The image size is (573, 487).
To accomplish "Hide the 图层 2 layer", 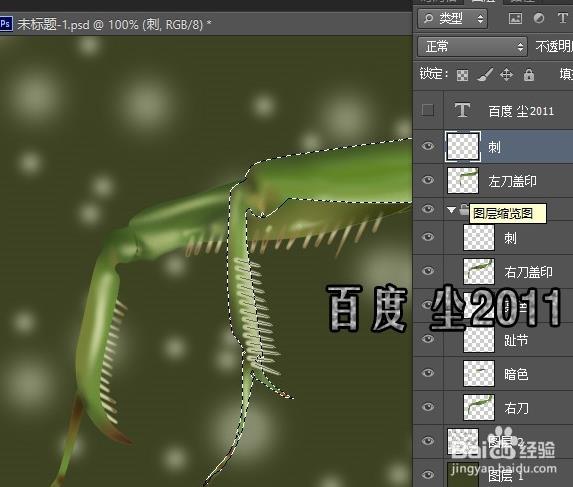I will 428,441.
